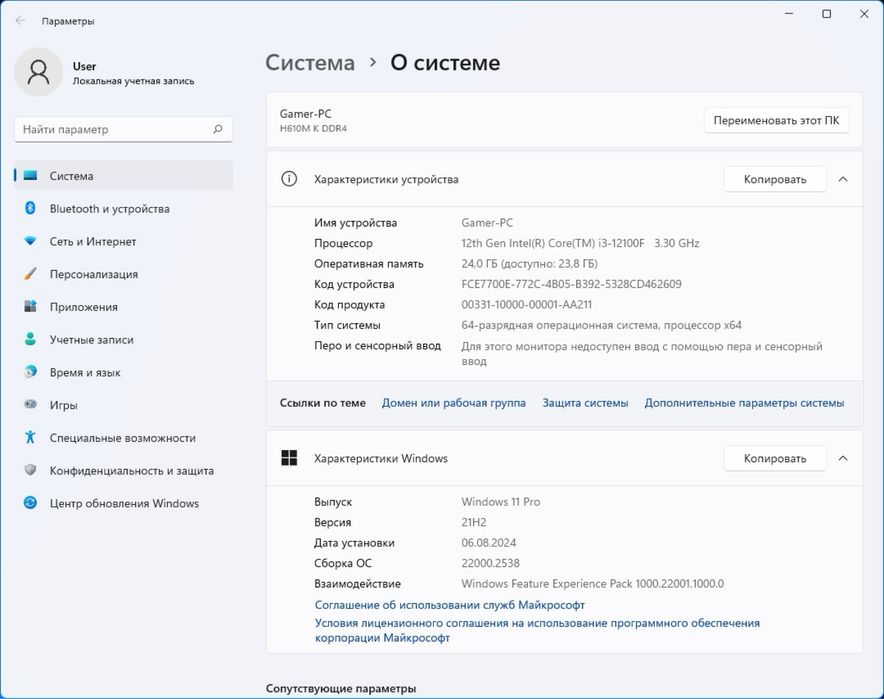Select Система label in the sidebar

[72, 176]
